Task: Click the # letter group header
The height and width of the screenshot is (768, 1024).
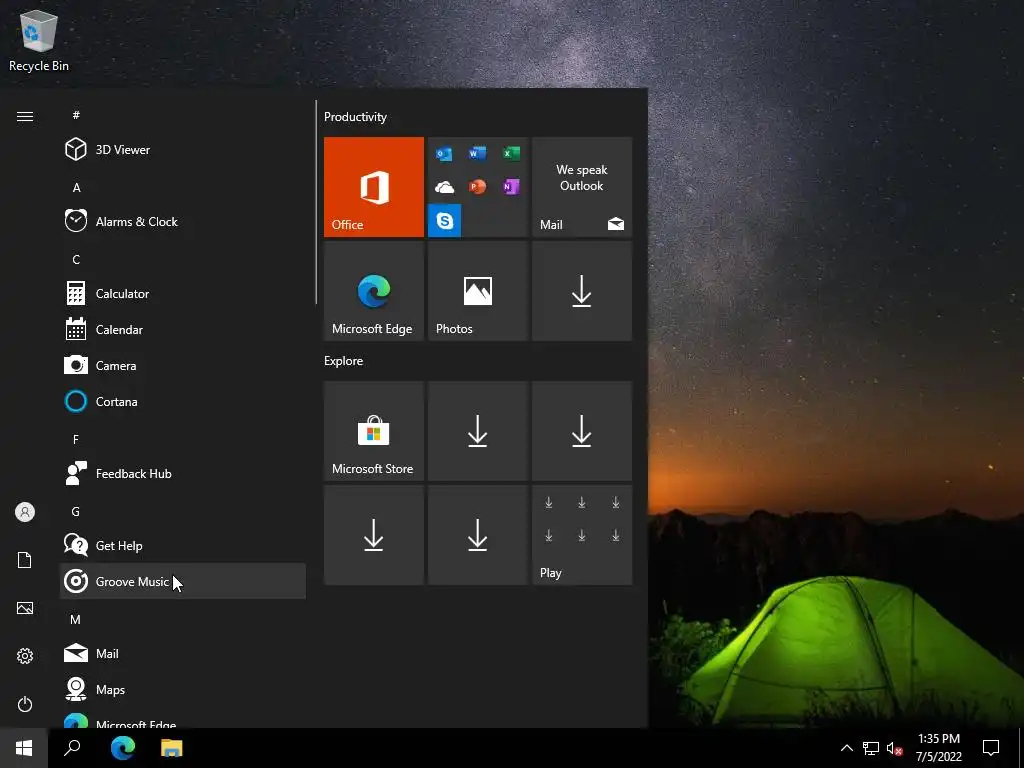Action: point(76,115)
